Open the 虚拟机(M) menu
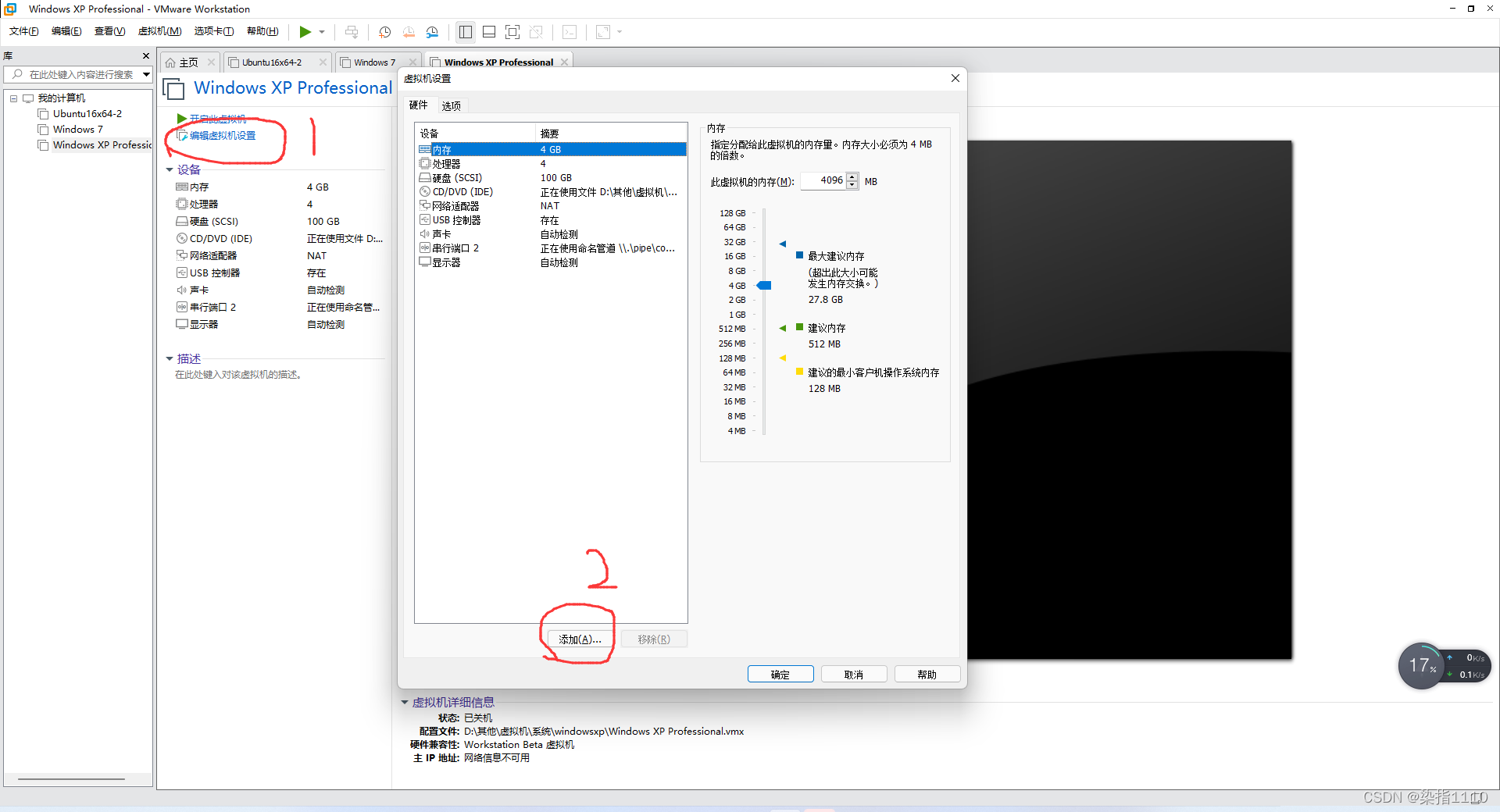The width and height of the screenshot is (1500, 812). pos(159,31)
